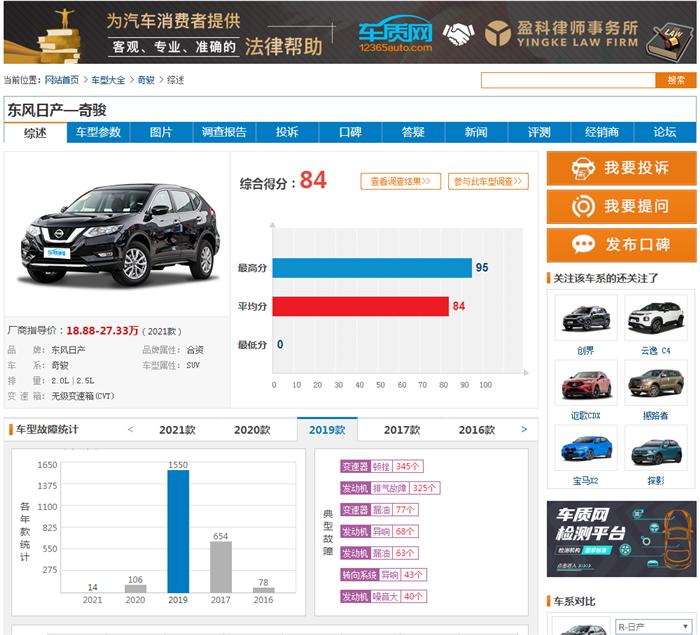This screenshot has height=635, width=700.
Task: Click the gray 2020 bar showing 106
Action: point(135,589)
